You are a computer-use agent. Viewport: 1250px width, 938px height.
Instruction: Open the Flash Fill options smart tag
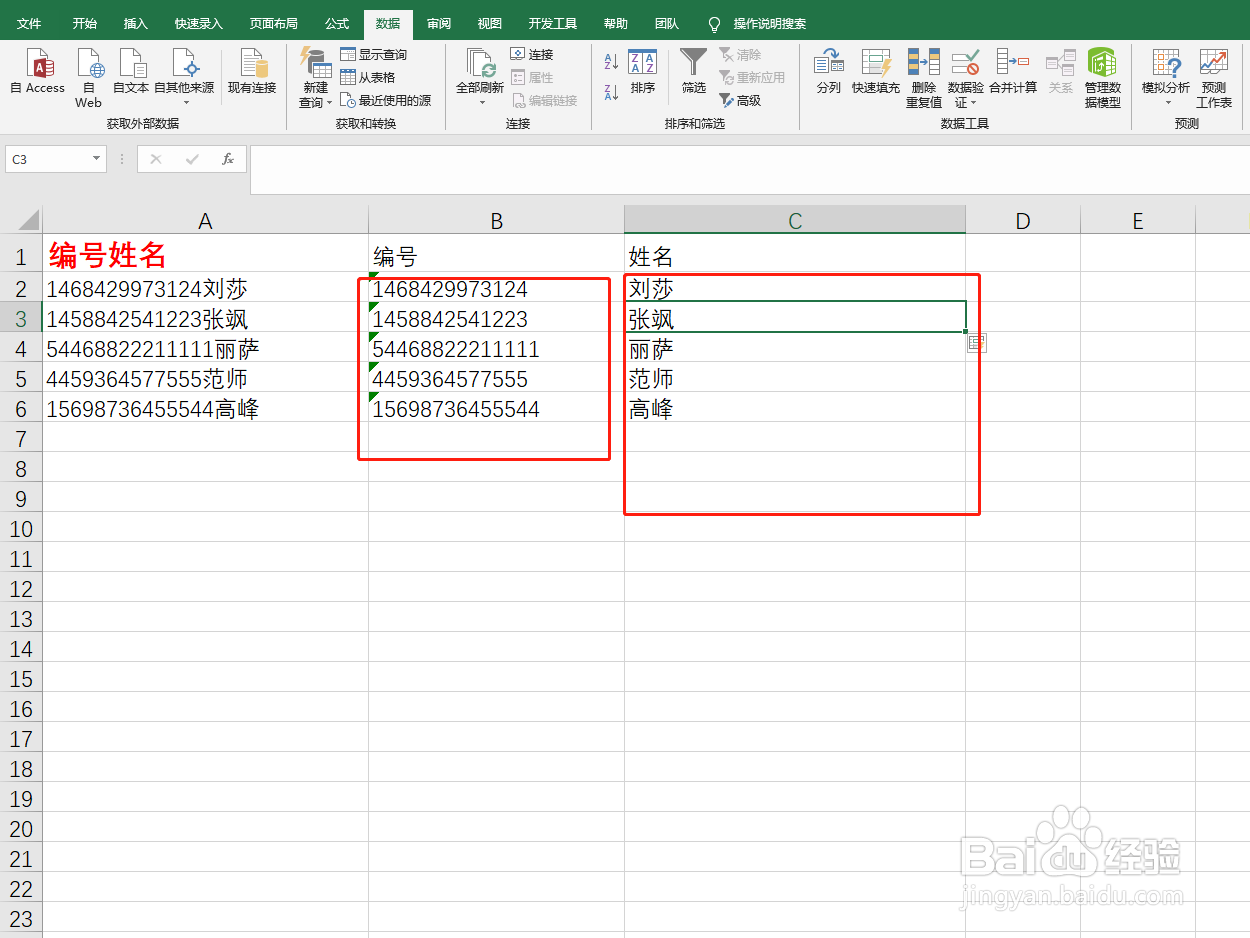click(x=977, y=344)
